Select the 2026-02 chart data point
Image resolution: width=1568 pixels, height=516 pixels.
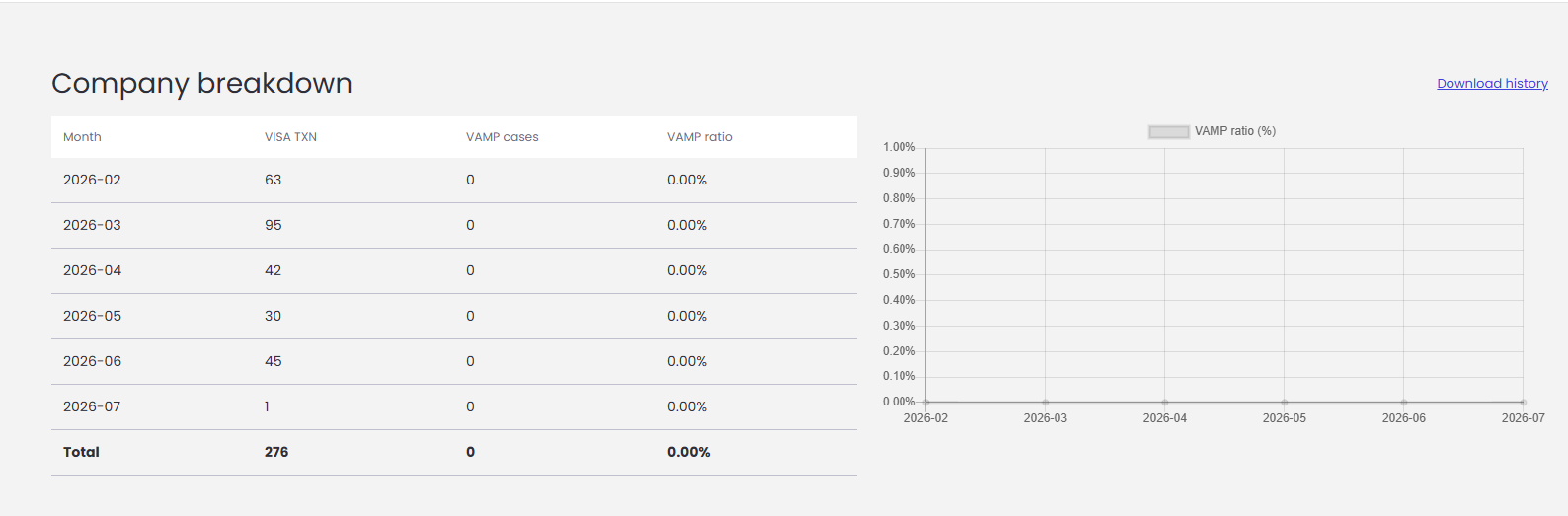(926, 402)
